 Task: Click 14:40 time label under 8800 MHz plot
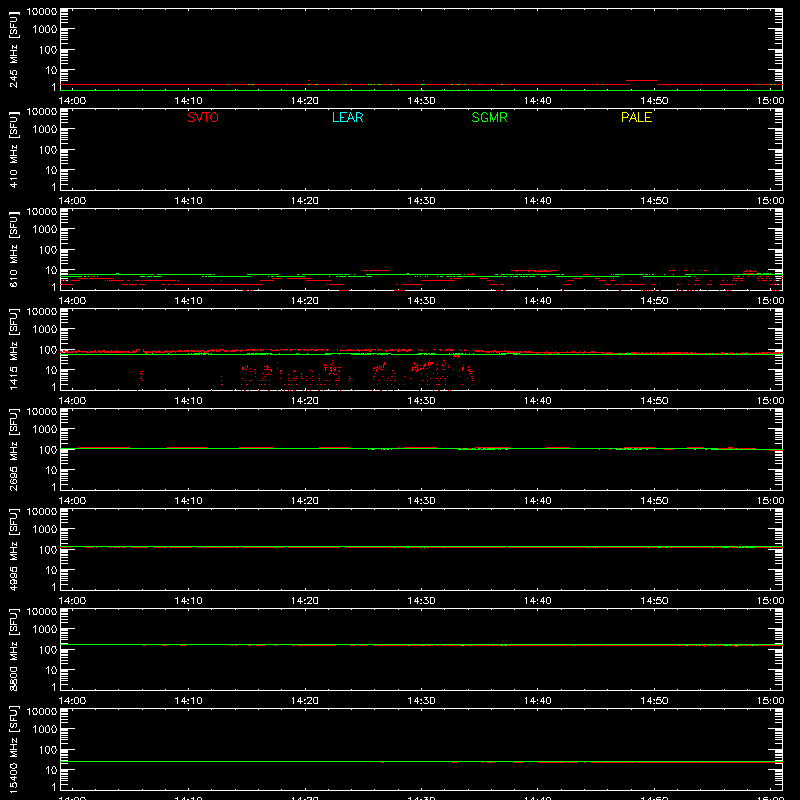(537, 701)
